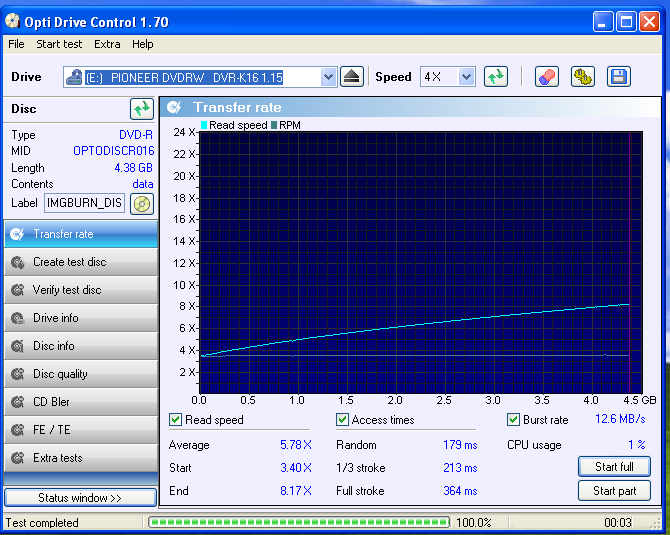
Task: Click the Transfer rate sidebar icon
Action: point(17,234)
